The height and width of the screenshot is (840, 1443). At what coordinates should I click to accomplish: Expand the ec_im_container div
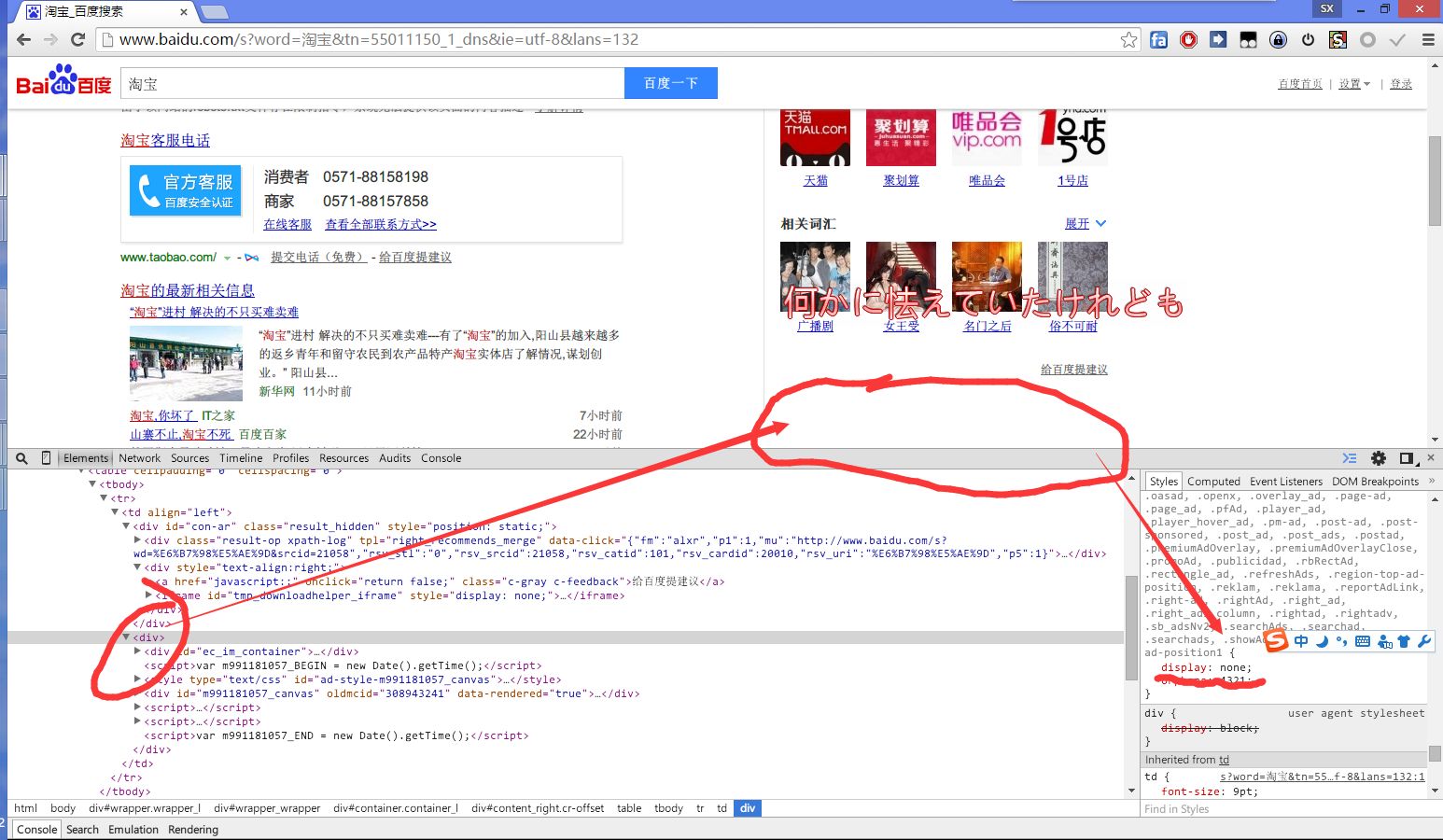(x=137, y=651)
